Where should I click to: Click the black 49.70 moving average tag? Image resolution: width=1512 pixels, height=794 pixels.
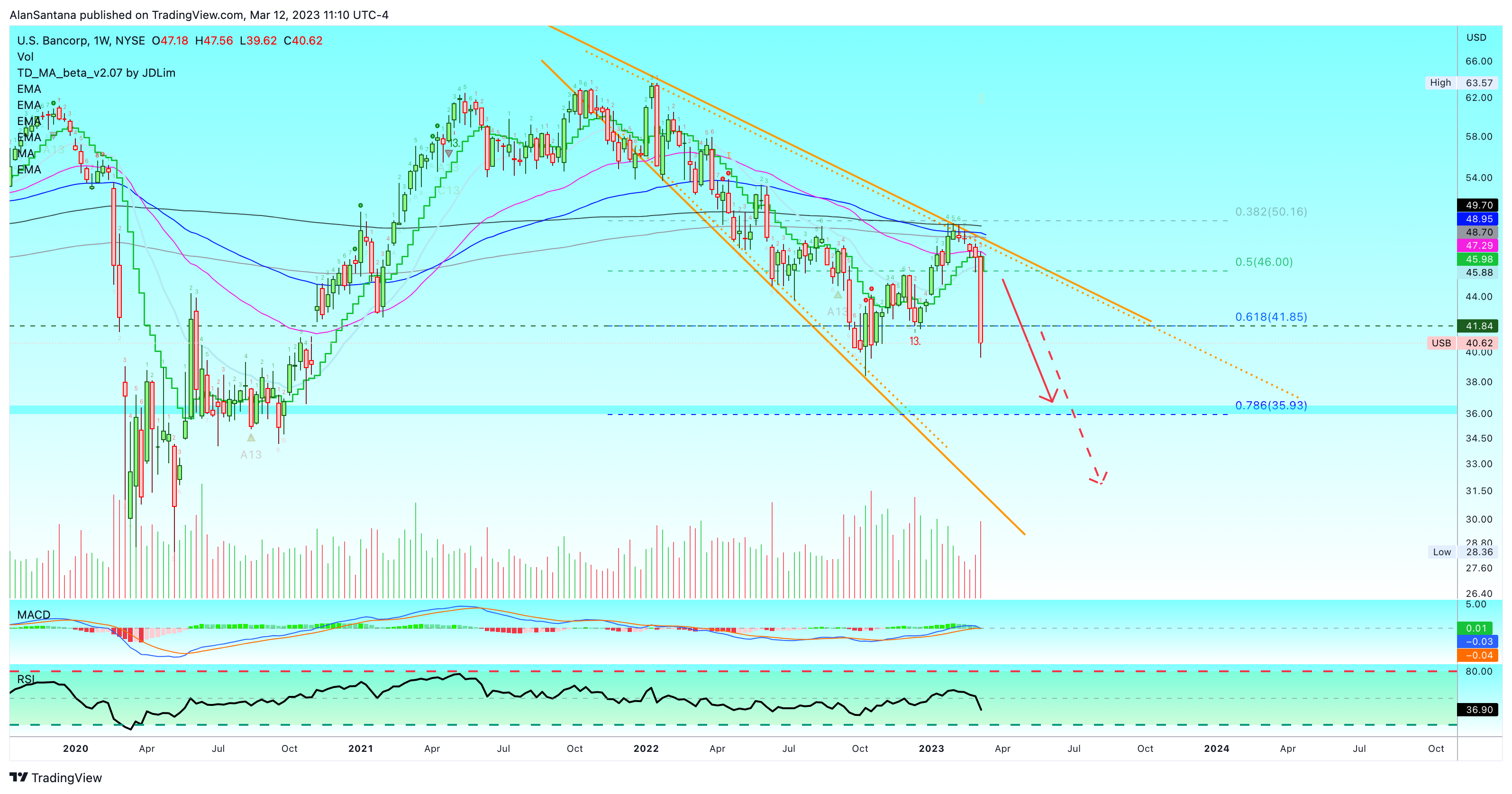point(1477,206)
